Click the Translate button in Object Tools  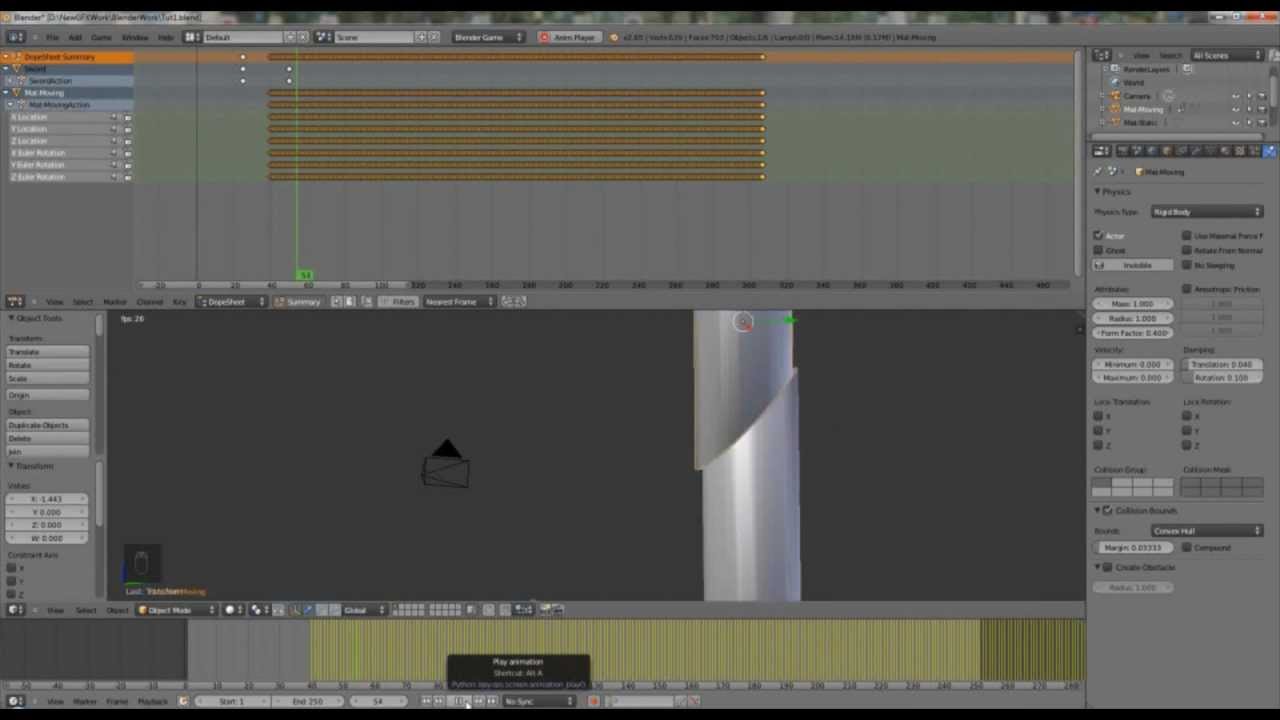click(48, 352)
